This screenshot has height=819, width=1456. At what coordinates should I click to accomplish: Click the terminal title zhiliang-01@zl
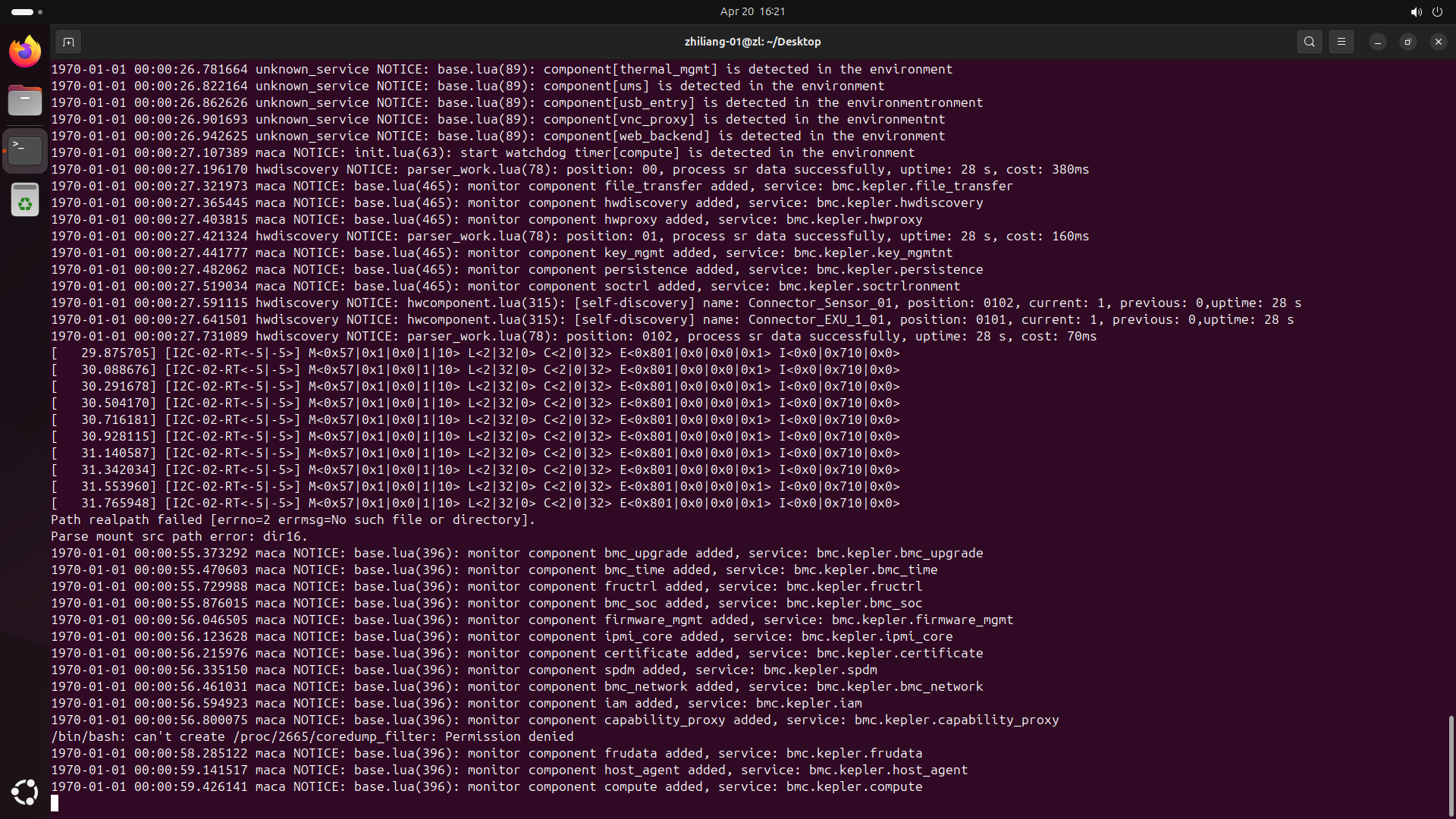tap(752, 42)
